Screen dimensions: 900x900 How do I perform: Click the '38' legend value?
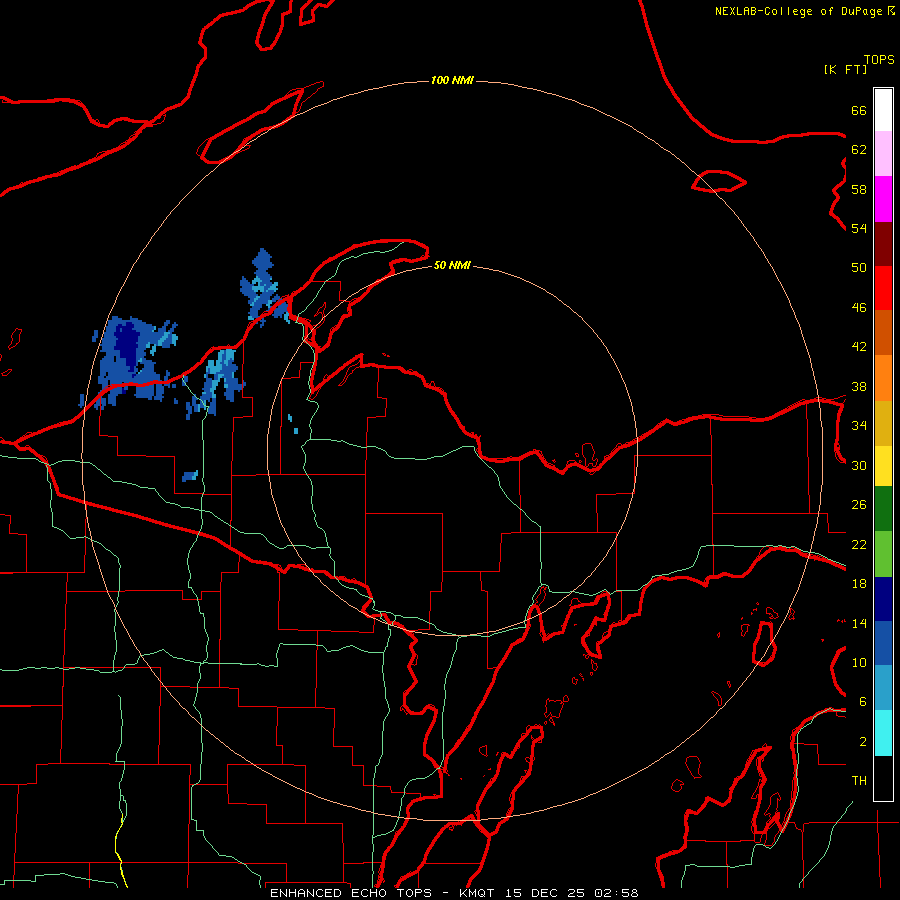pos(859,386)
